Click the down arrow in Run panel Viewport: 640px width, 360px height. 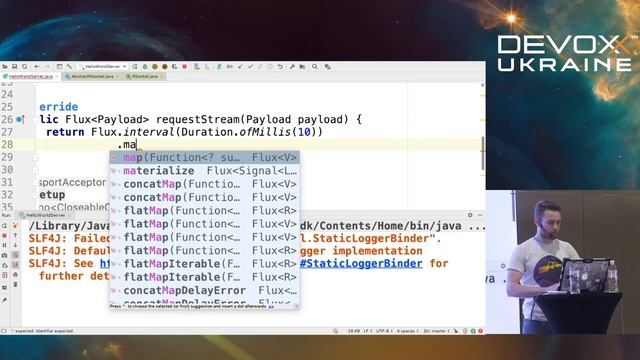click(16, 245)
